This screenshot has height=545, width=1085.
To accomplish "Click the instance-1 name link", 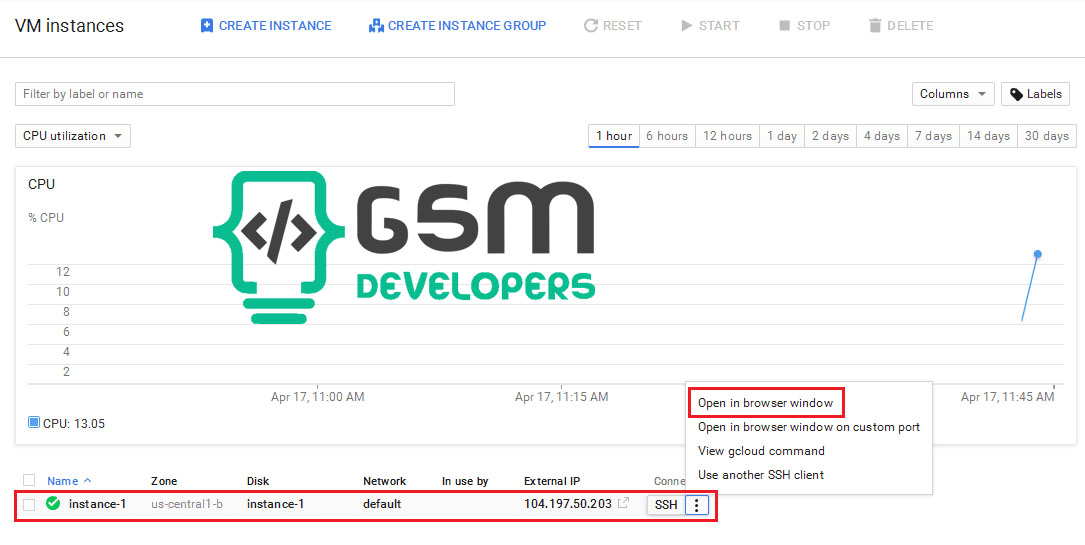I will pos(98,504).
